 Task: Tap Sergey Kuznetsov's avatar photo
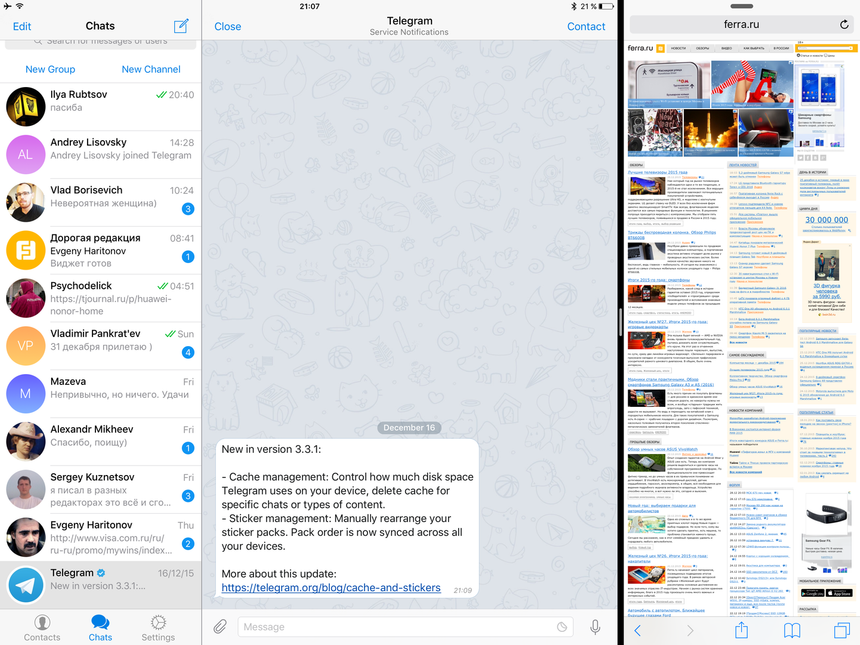coord(25,489)
